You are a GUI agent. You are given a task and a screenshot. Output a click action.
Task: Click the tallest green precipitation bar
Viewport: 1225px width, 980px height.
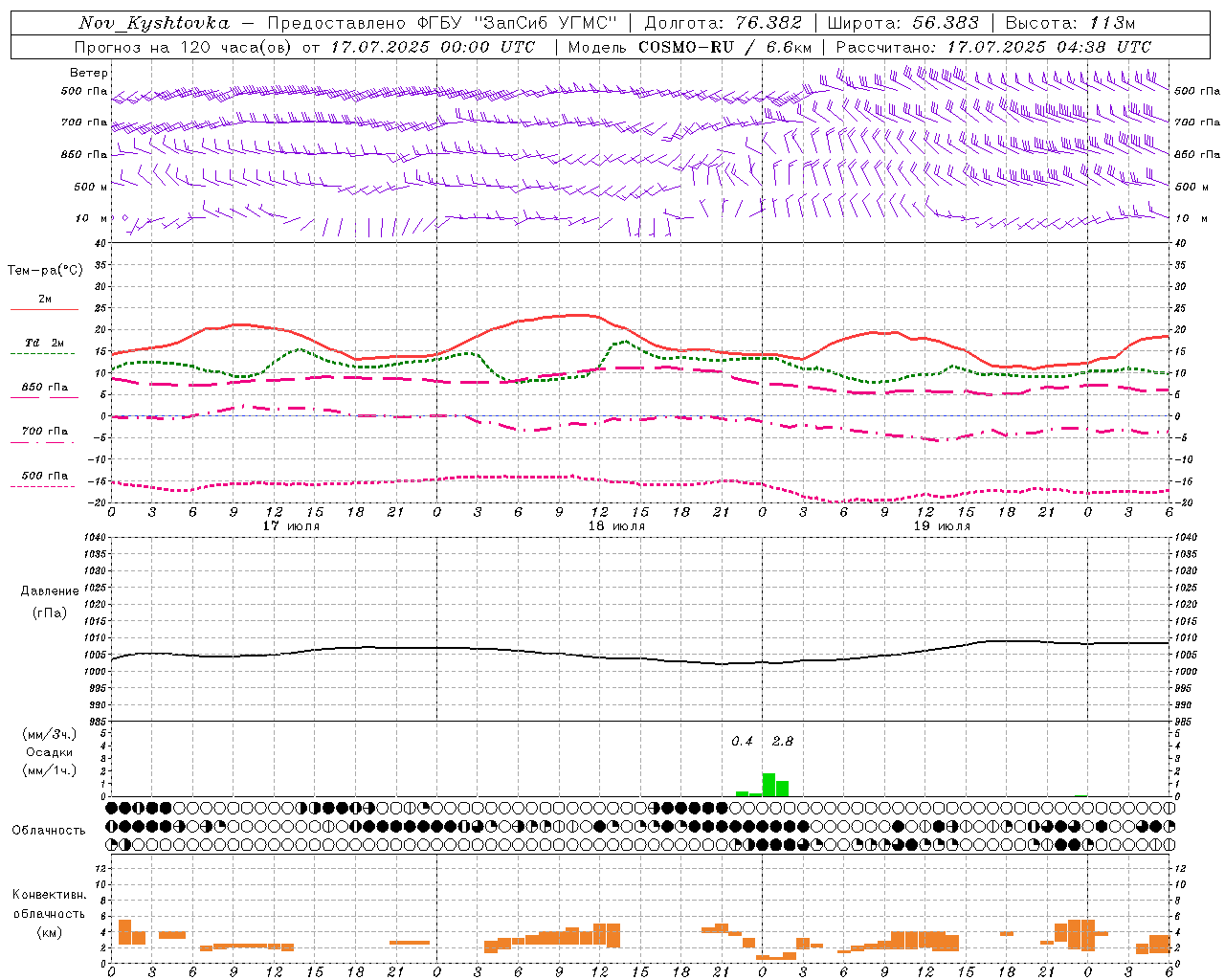(x=768, y=785)
